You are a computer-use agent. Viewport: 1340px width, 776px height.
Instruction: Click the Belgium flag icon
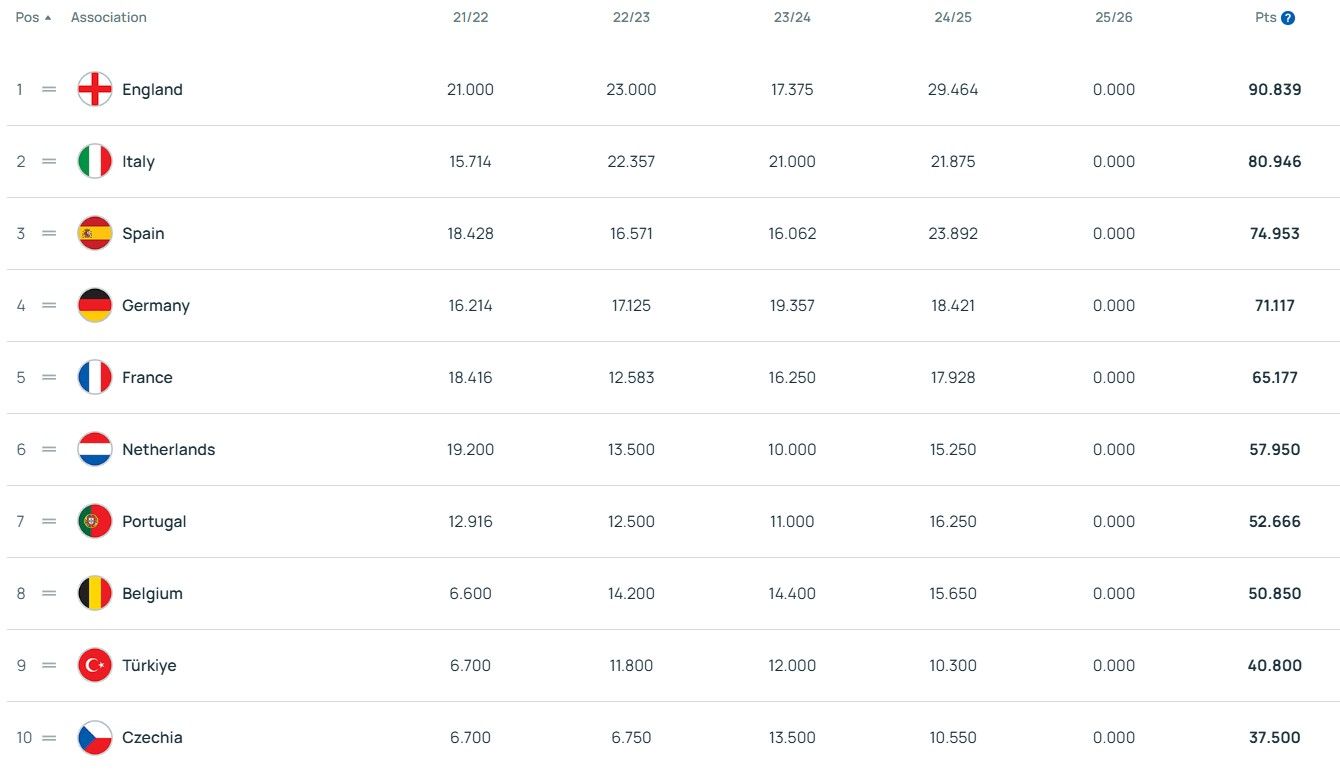pyautogui.click(x=95, y=594)
